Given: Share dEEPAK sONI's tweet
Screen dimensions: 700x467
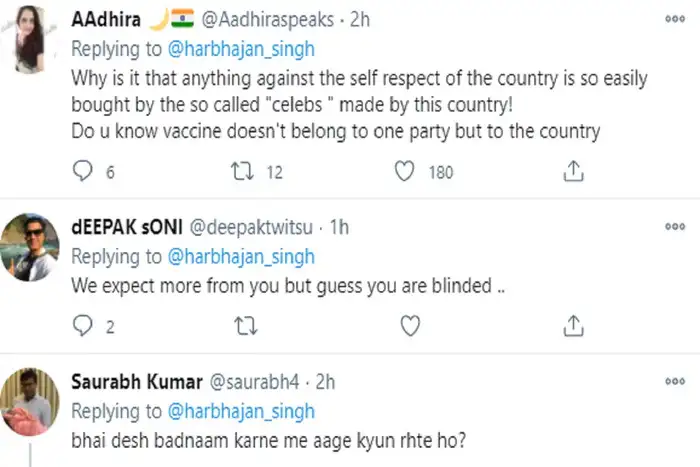Looking at the screenshot, I should [x=573, y=325].
